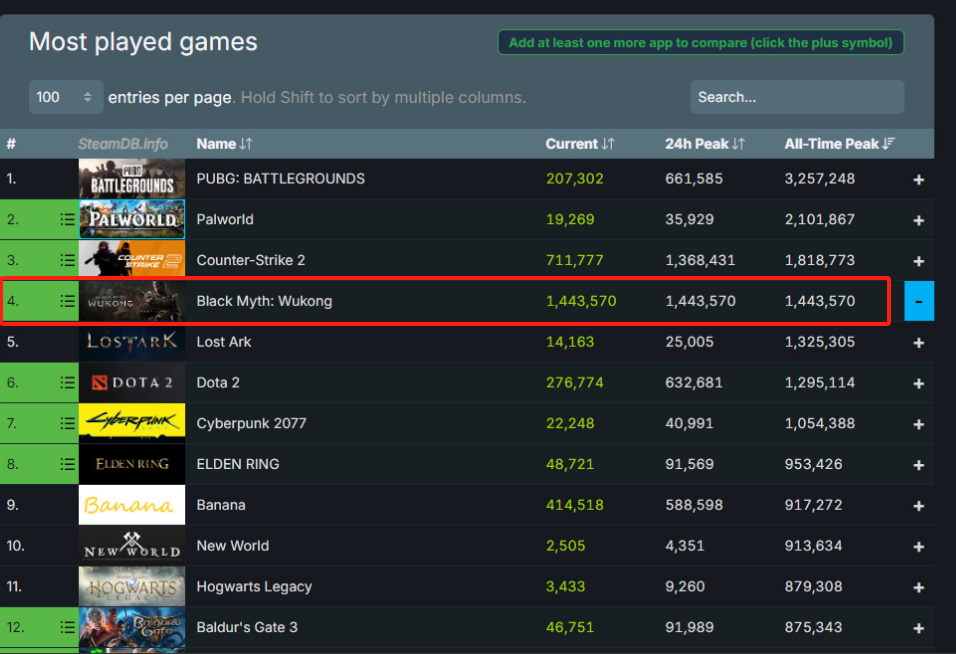Click the green compare apps notice button
Viewport: 956px width, 654px height.
(701, 43)
